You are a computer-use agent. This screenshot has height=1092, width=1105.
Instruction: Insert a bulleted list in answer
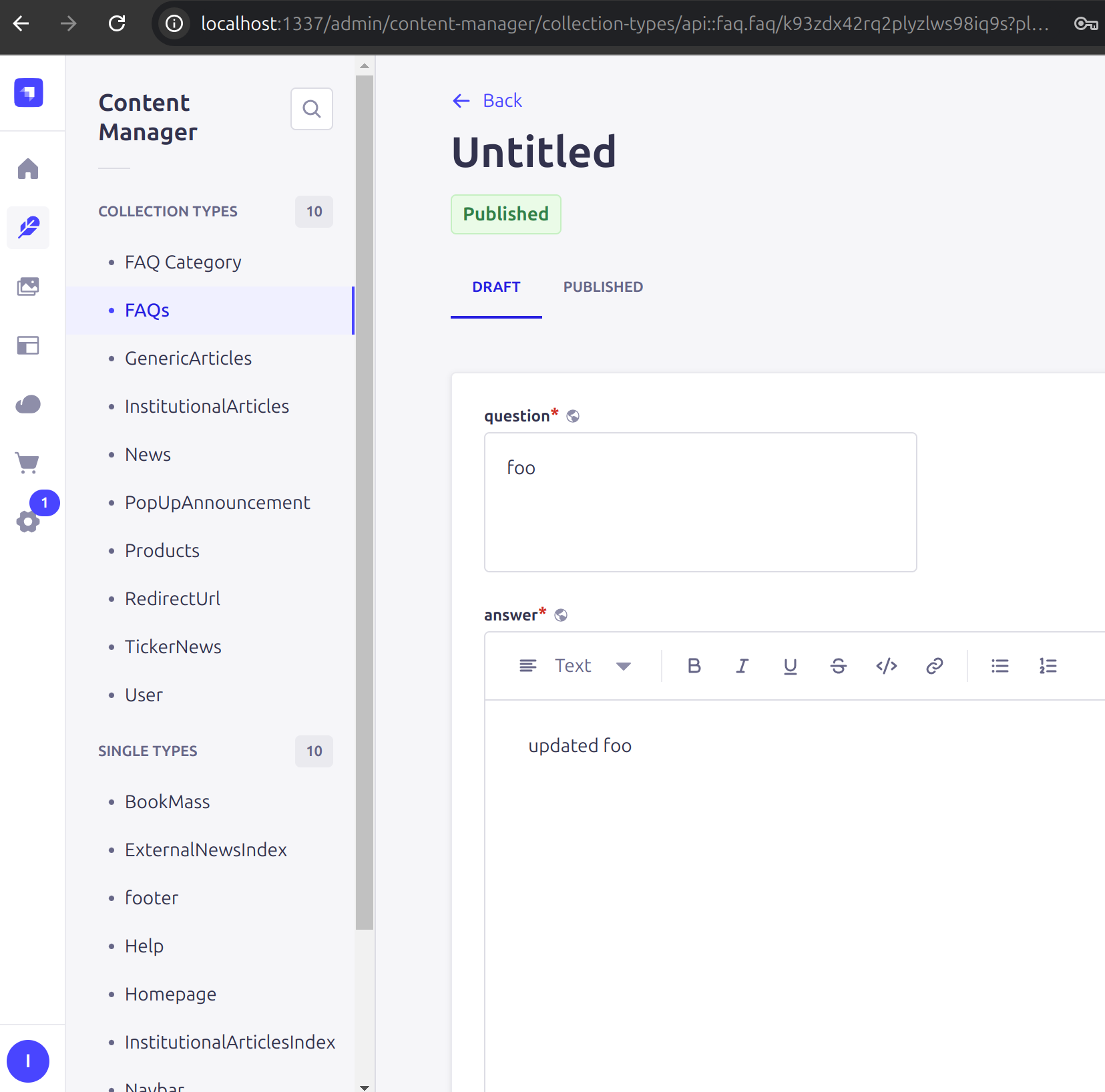[1000, 666]
